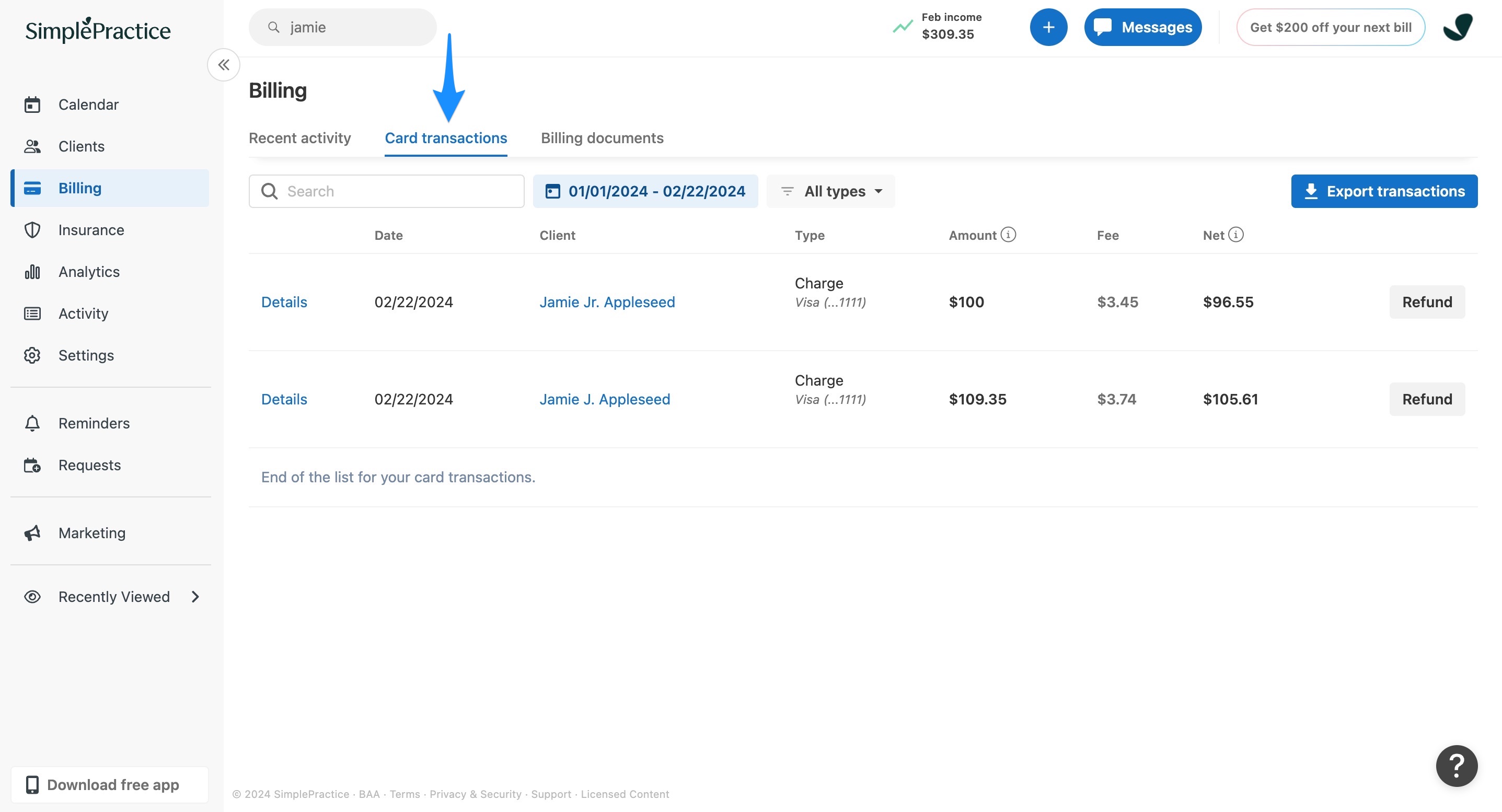Click the Marketing megaphone icon
The height and width of the screenshot is (812, 1502).
click(x=32, y=533)
